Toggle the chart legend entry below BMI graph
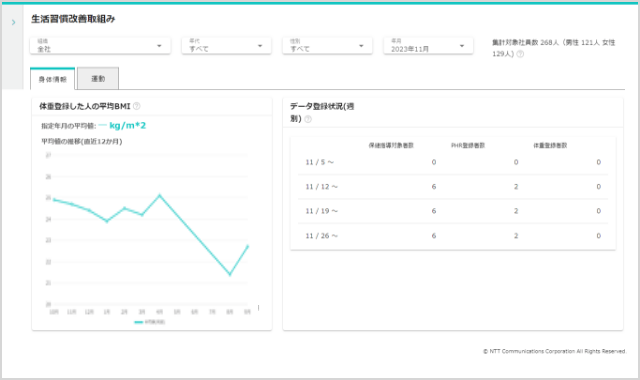The height and width of the screenshot is (380, 640). tap(150, 322)
